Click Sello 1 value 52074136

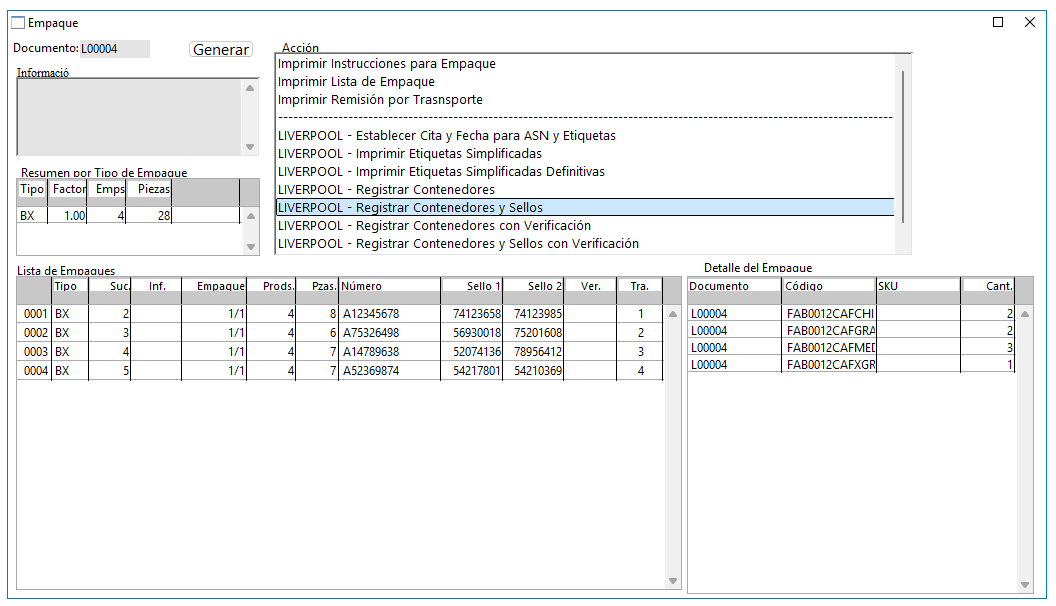click(x=477, y=351)
